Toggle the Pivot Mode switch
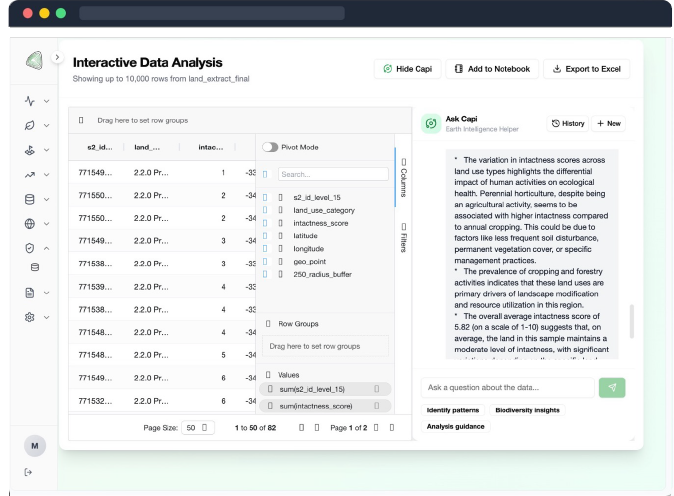 point(270,147)
